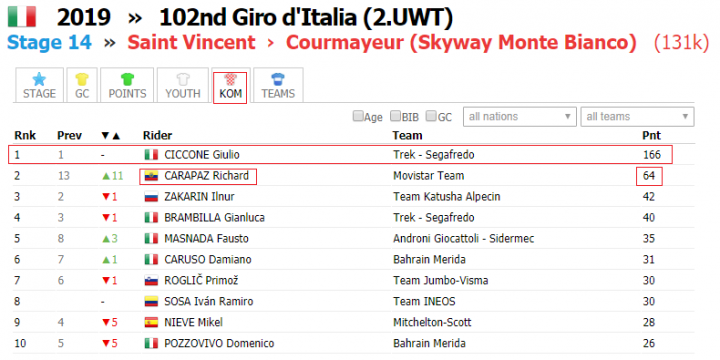720x360 pixels.
Task: Open CICCONE Giulio rider page
Action: [202, 155]
